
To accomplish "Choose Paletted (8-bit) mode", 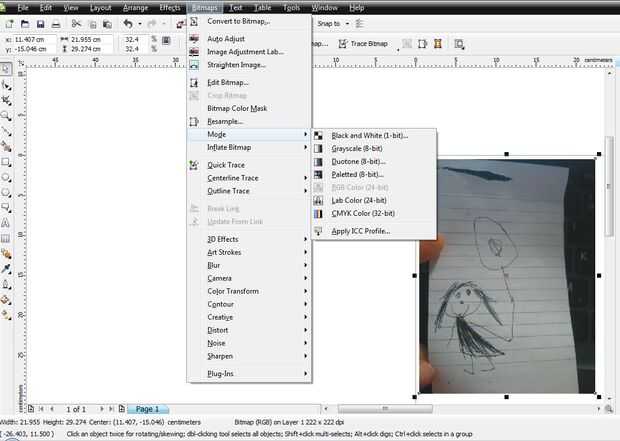I will 374,174.
